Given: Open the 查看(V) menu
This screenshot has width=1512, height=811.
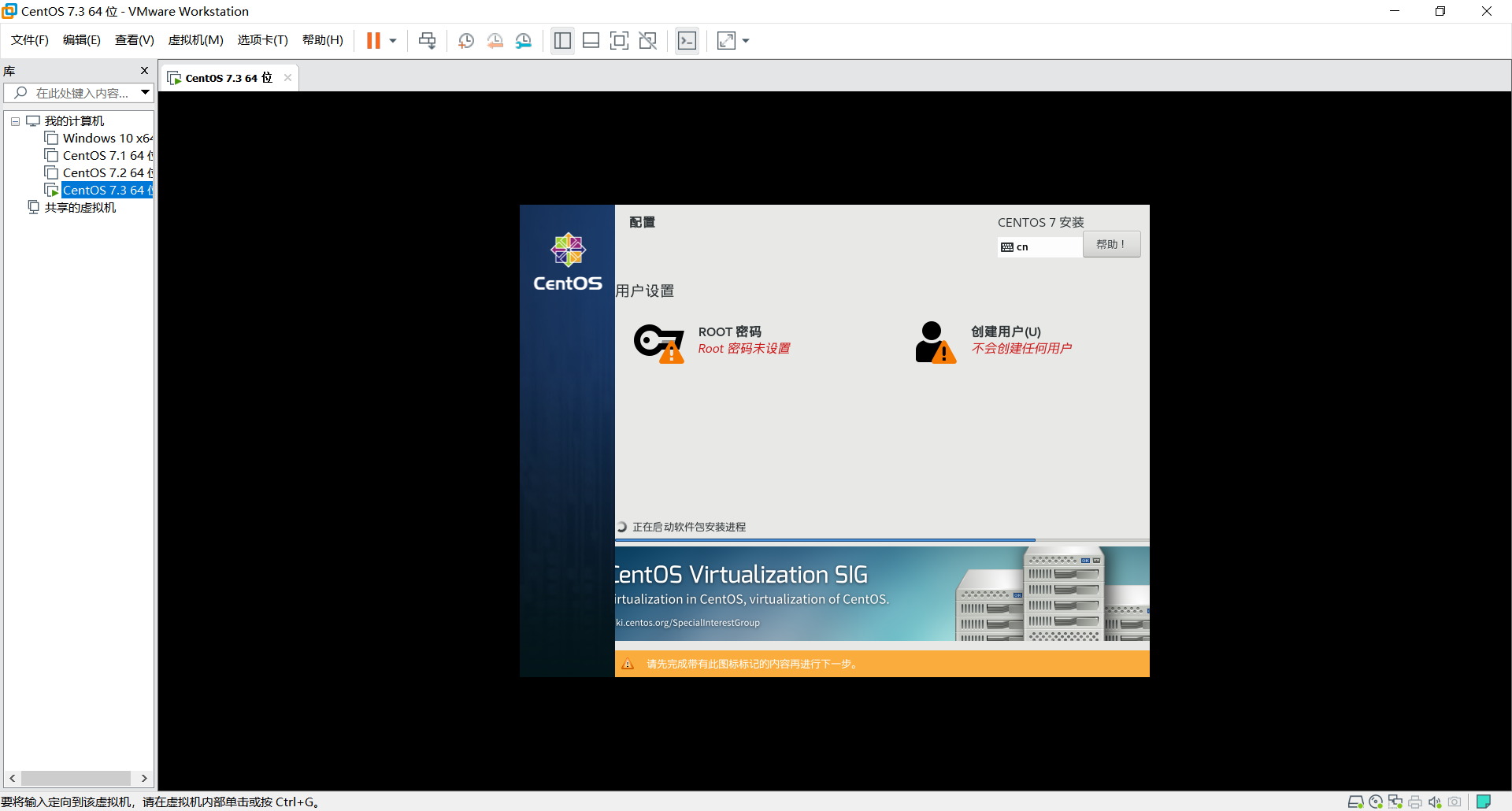Looking at the screenshot, I should point(135,40).
